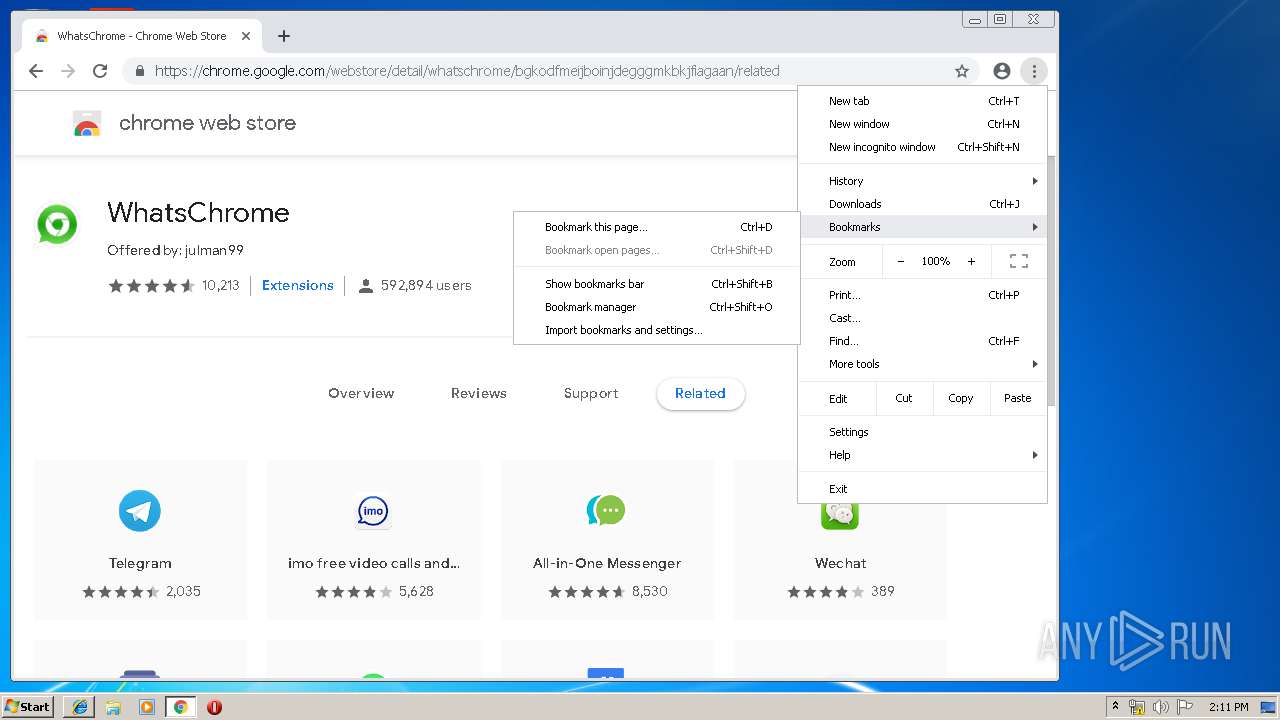
Task: Click the Chrome Web Store logo
Action: (87, 123)
